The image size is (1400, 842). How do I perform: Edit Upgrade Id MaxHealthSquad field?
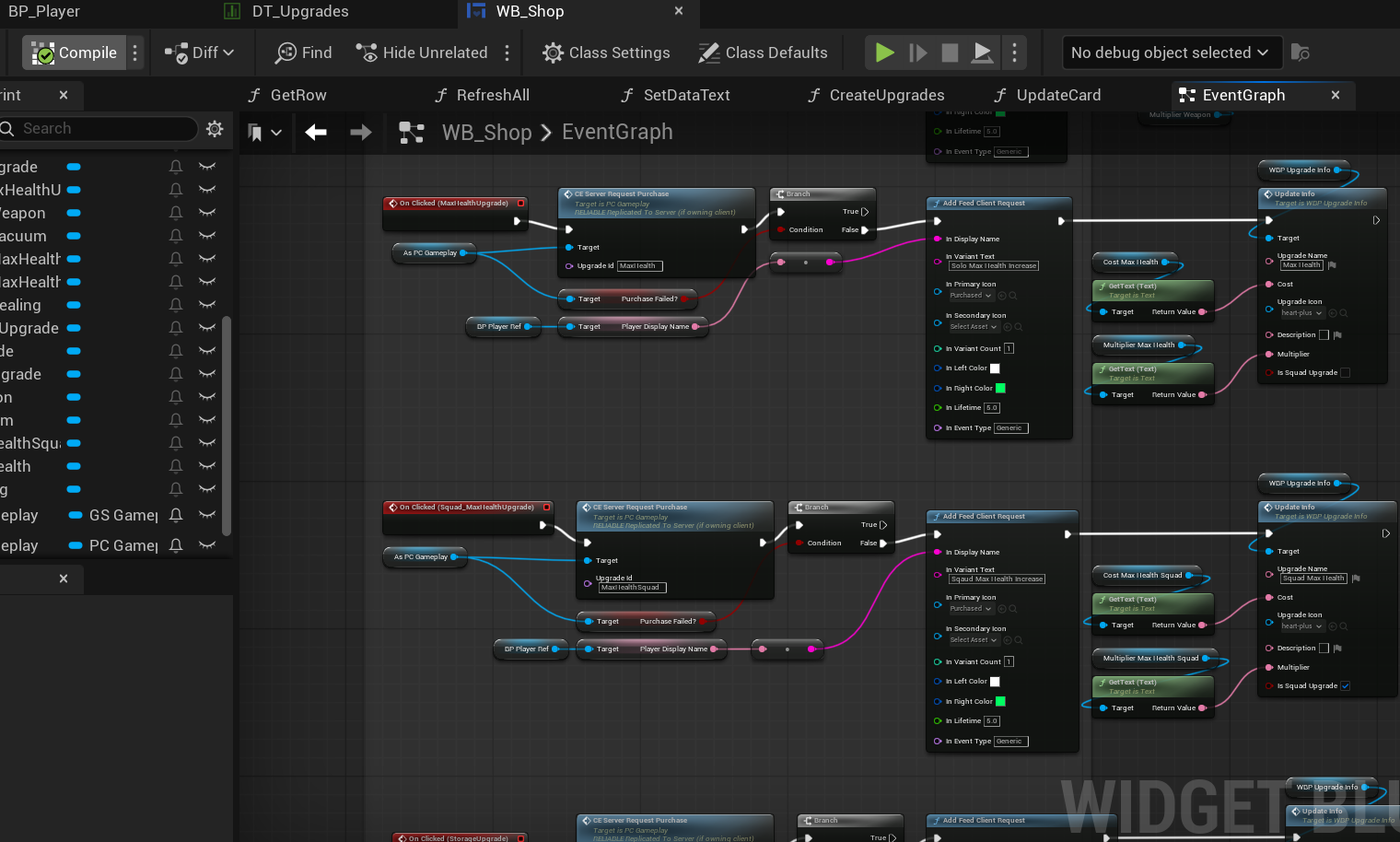632,588
